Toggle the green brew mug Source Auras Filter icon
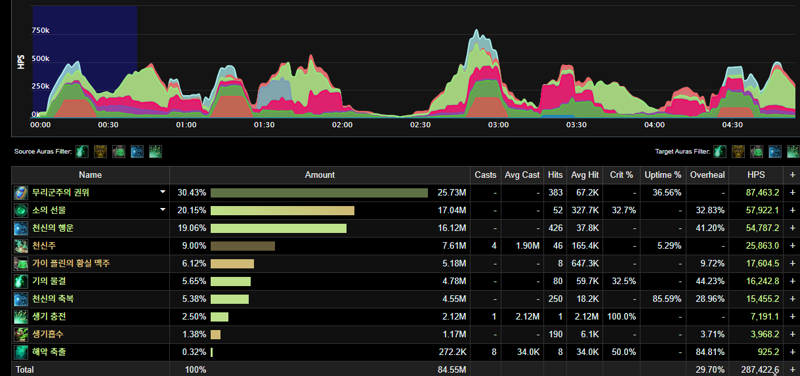The image size is (800, 376). pyautogui.click(x=119, y=152)
